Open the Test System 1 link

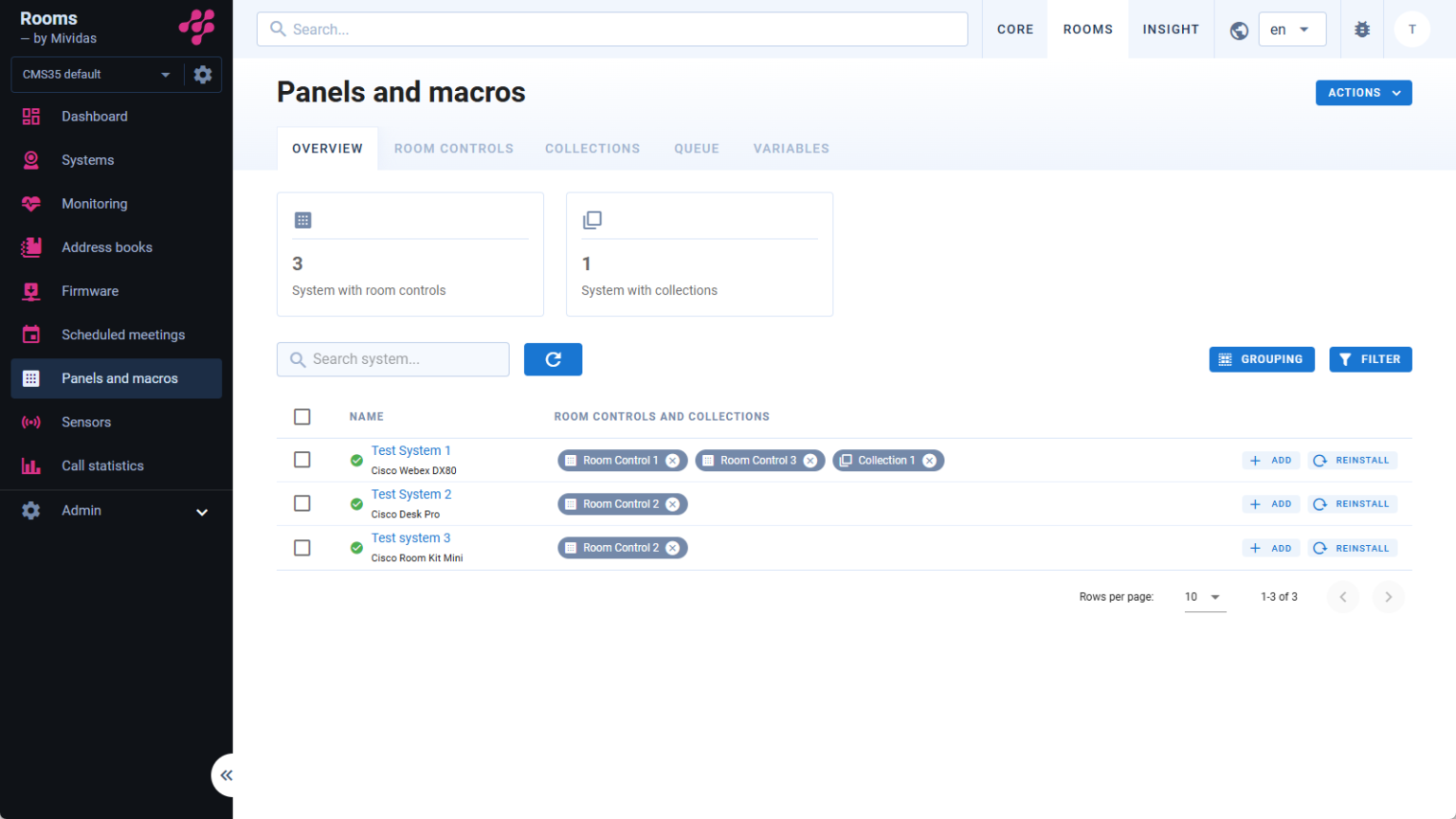coord(410,450)
